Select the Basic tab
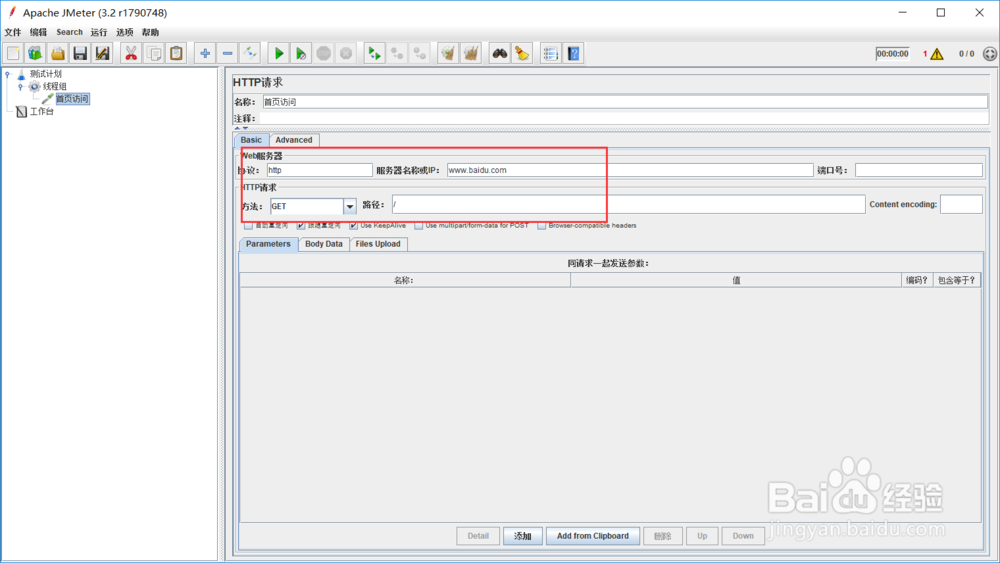 (251, 140)
